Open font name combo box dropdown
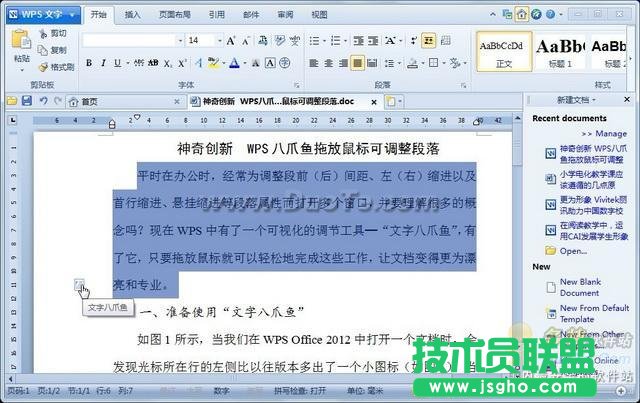The height and width of the screenshot is (403, 640). (x=180, y=41)
